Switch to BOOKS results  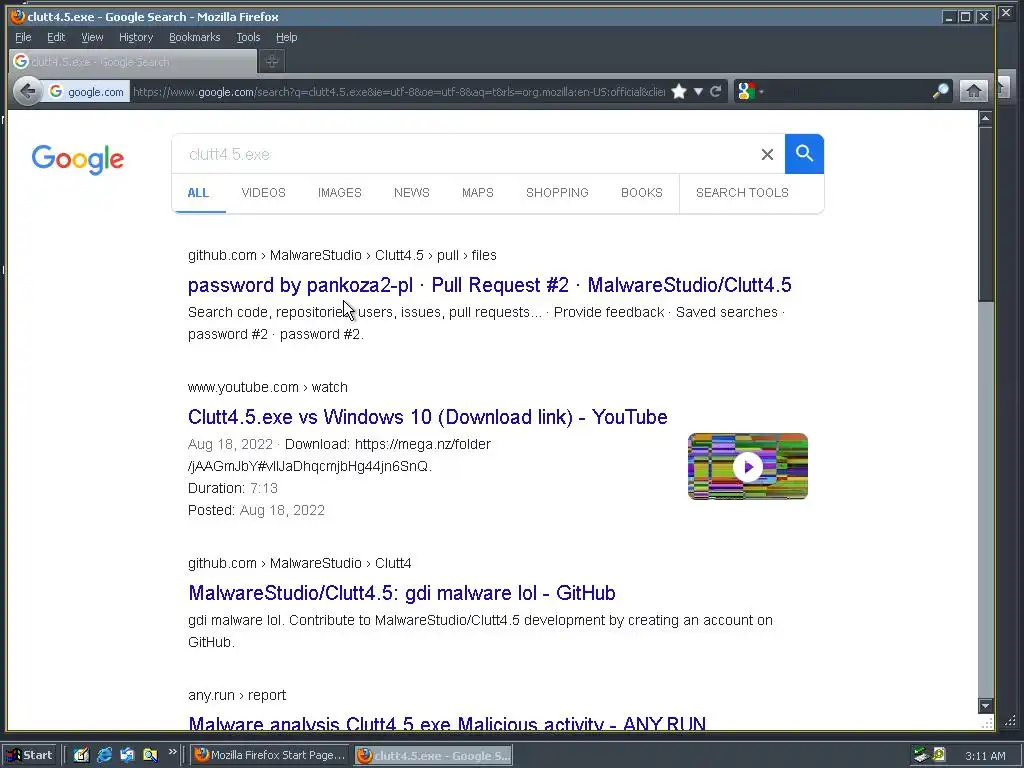[x=641, y=193]
